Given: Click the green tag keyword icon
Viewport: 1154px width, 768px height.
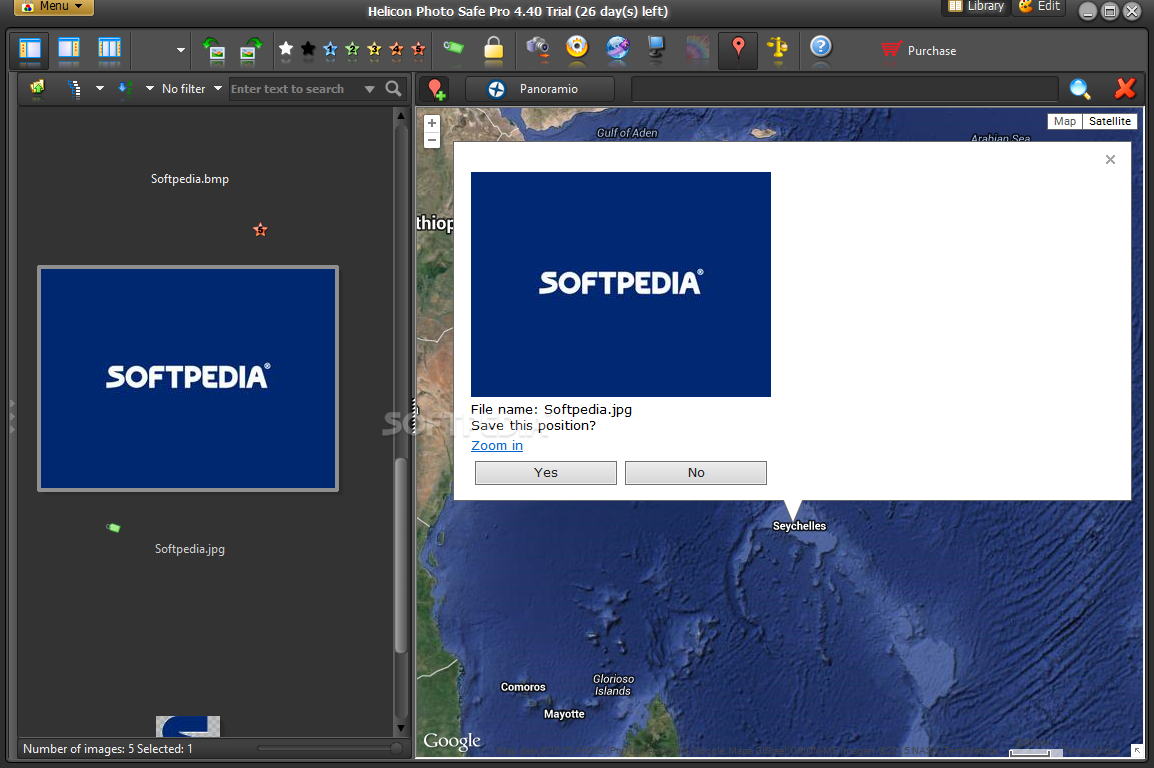Looking at the screenshot, I should pyautogui.click(x=453, y=48).
